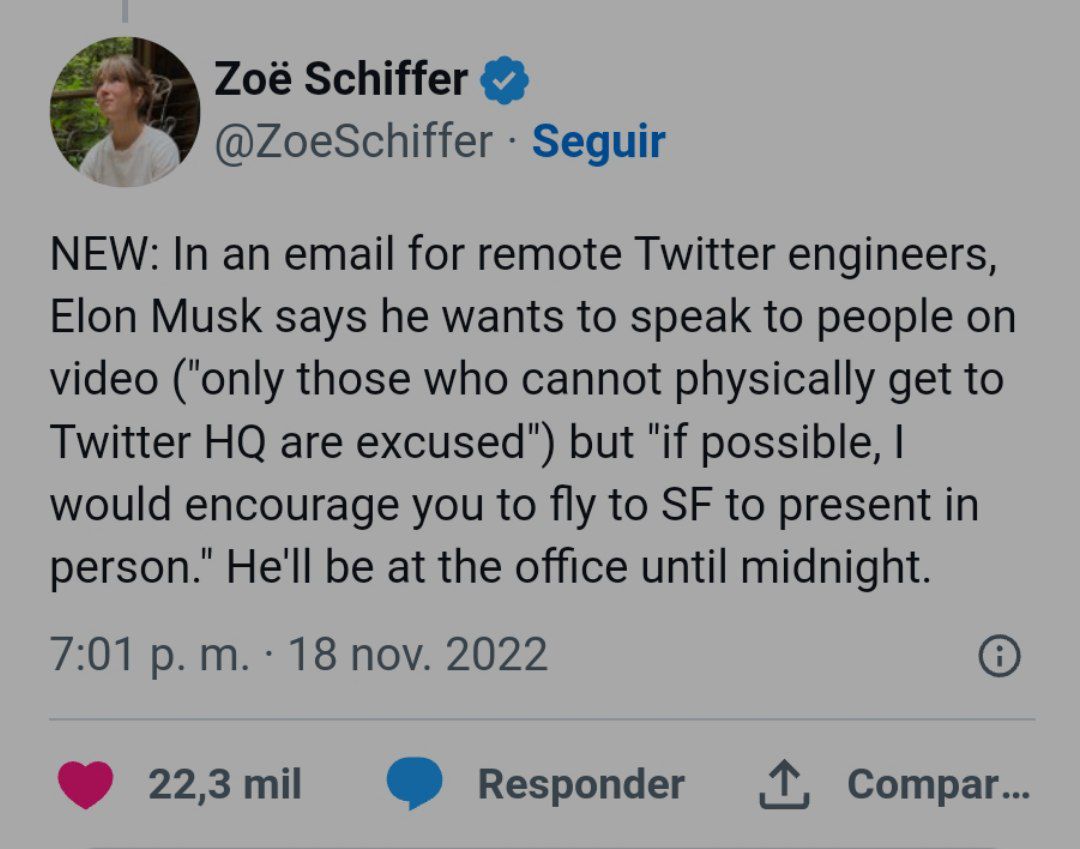
Task: Click the blue reply bubble icon
Action: [414, 784]
